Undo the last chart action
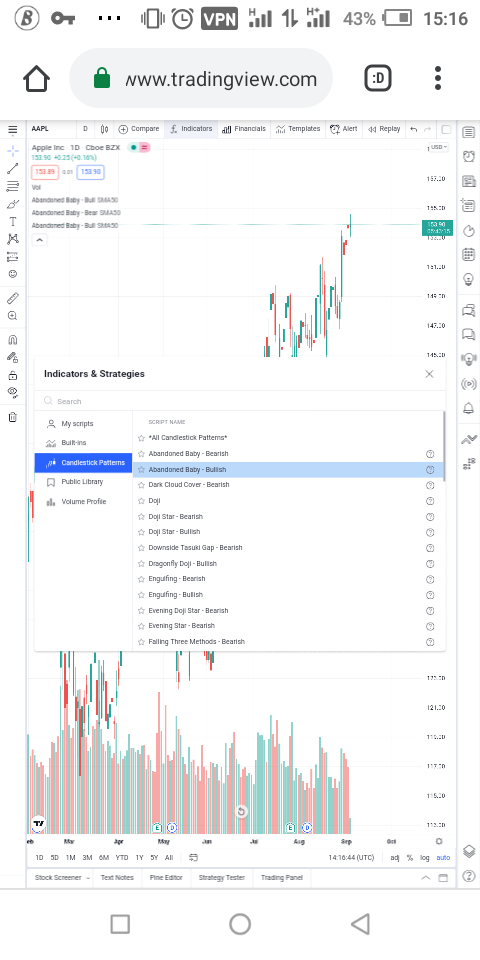 click(x=413, y=129)
